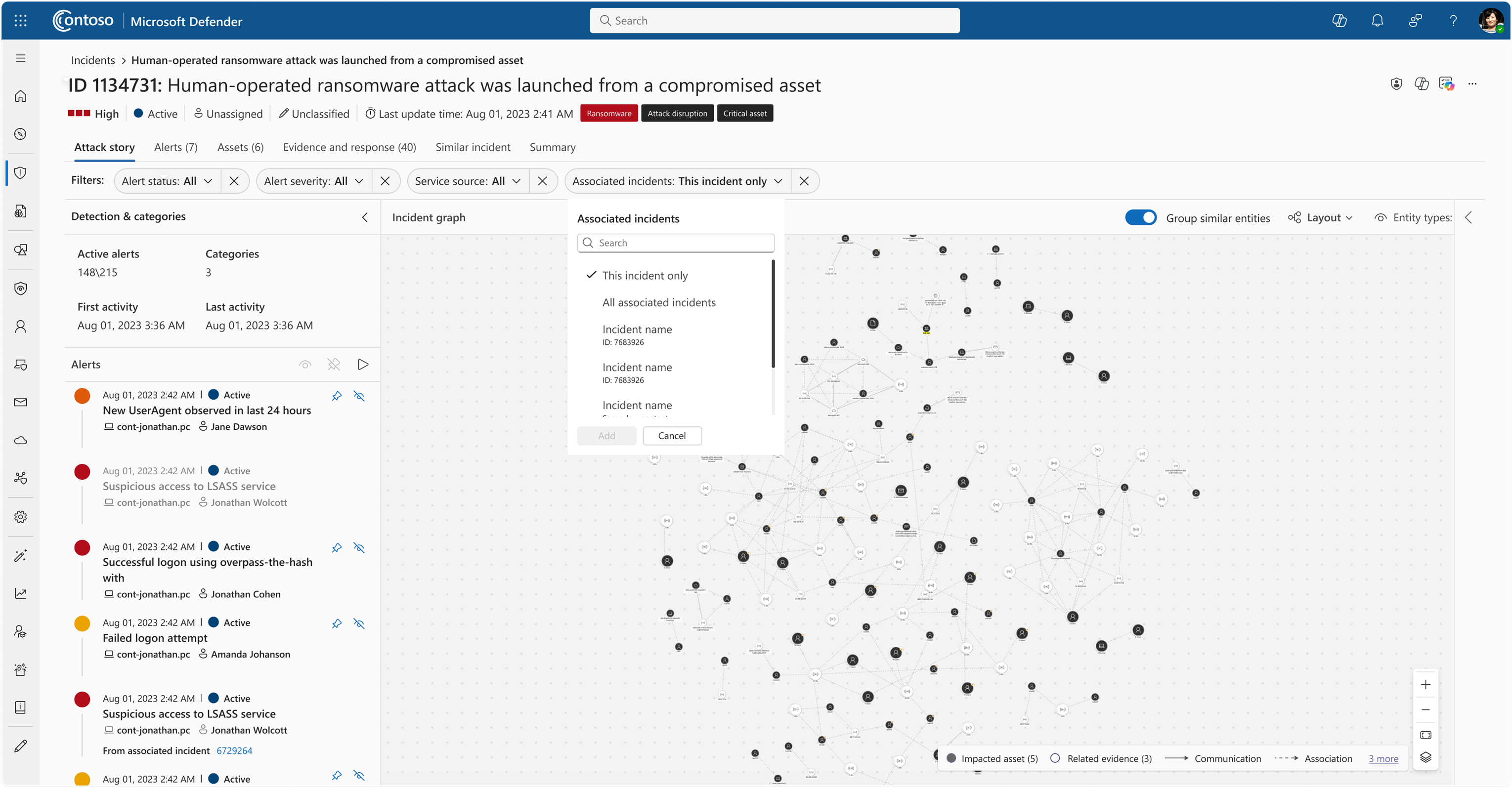Open the Entity types selector

[1413, 217]
